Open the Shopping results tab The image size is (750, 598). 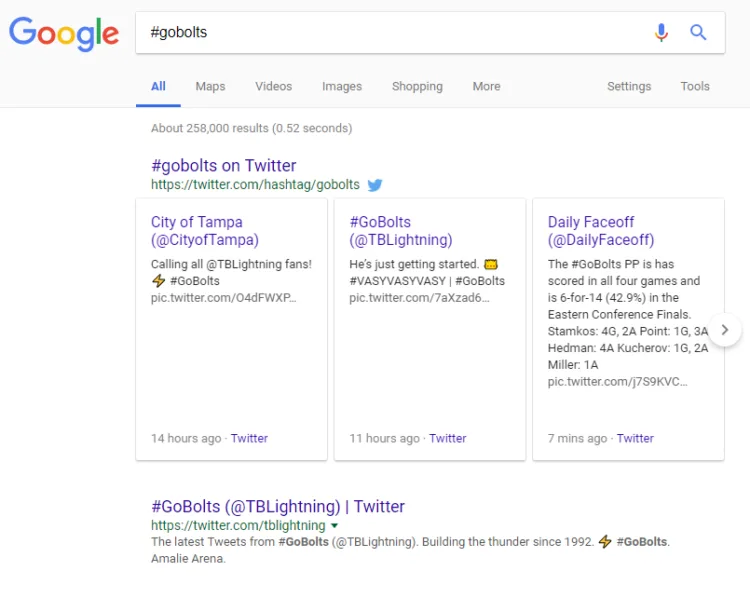click(x=418, y=87)
